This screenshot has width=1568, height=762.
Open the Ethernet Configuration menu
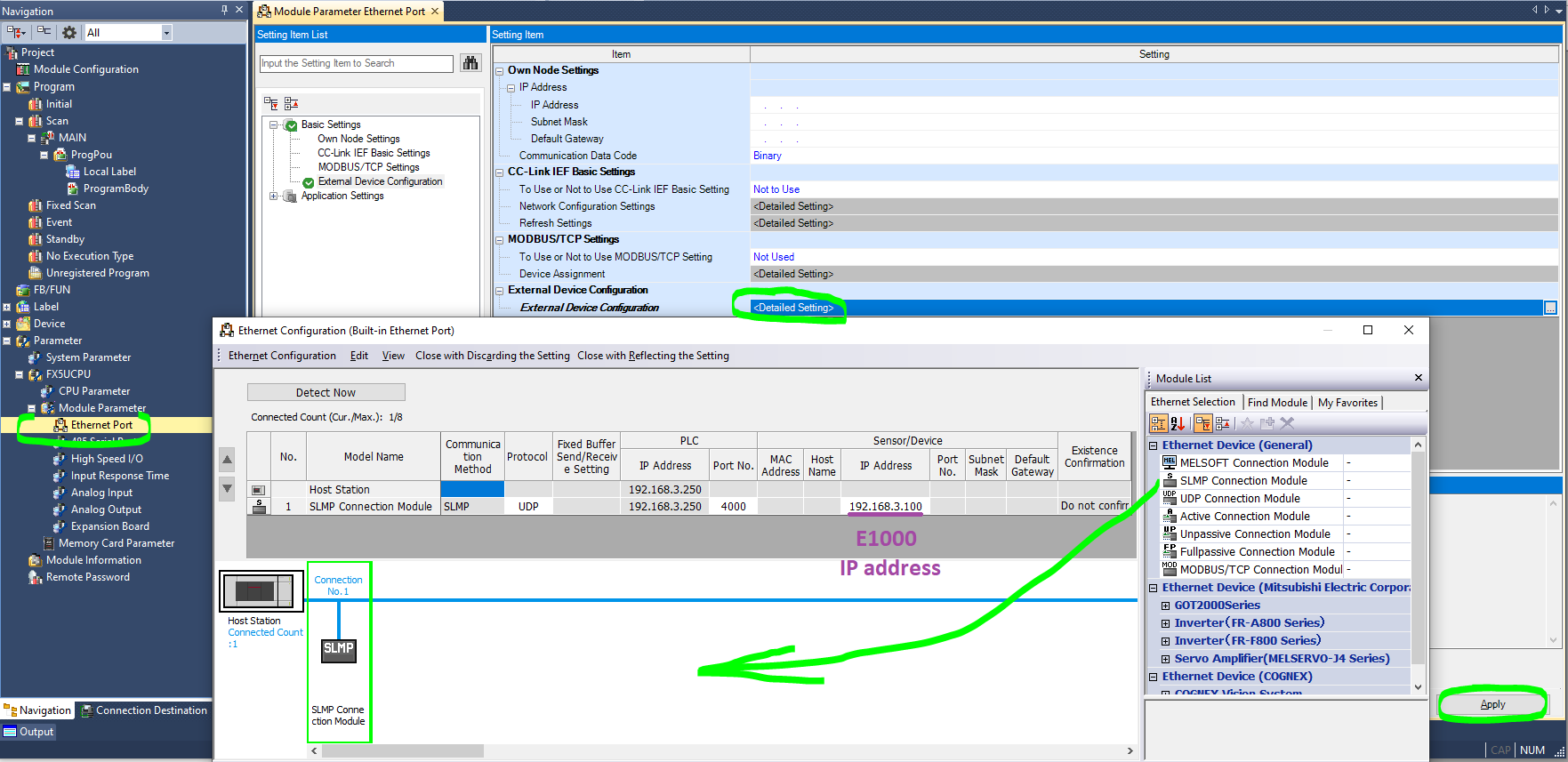pos(282,356)
